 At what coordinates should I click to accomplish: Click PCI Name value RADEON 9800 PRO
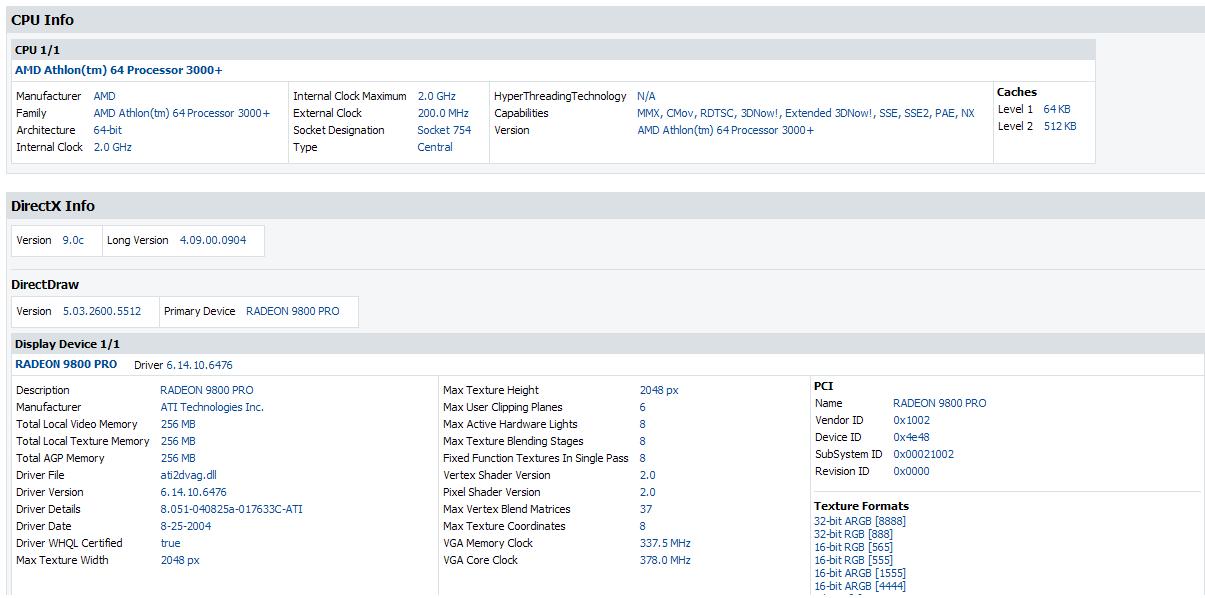pos(939,403)
